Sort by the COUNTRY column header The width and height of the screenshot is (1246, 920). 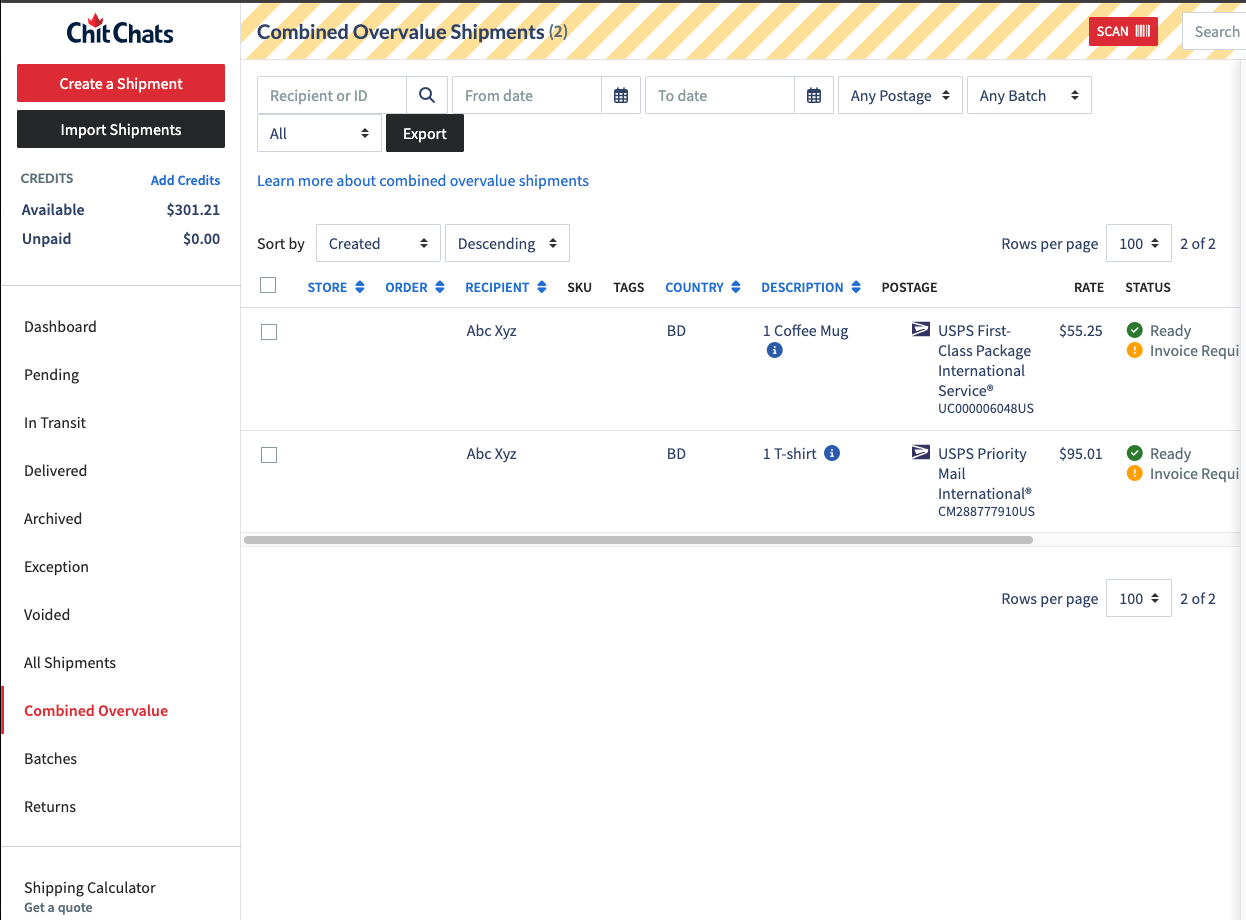click(x=703, y=287)
